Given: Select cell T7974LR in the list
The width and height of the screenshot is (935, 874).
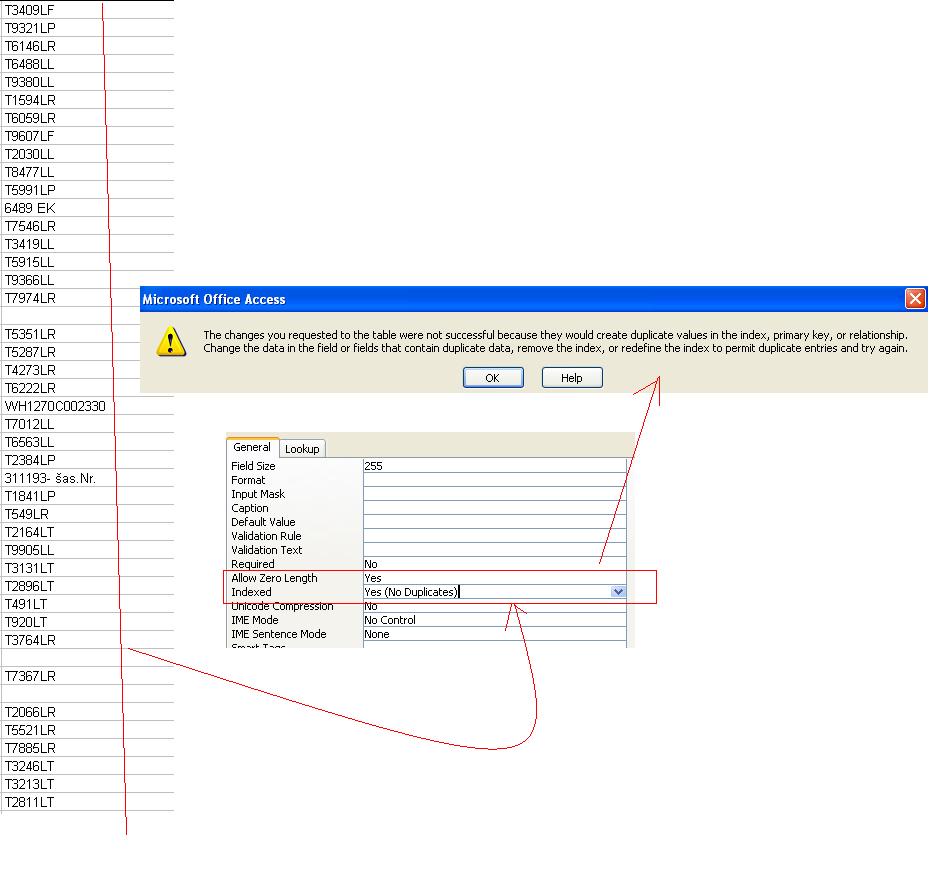Looking at the screenshot, I should [x=71, y=298].
